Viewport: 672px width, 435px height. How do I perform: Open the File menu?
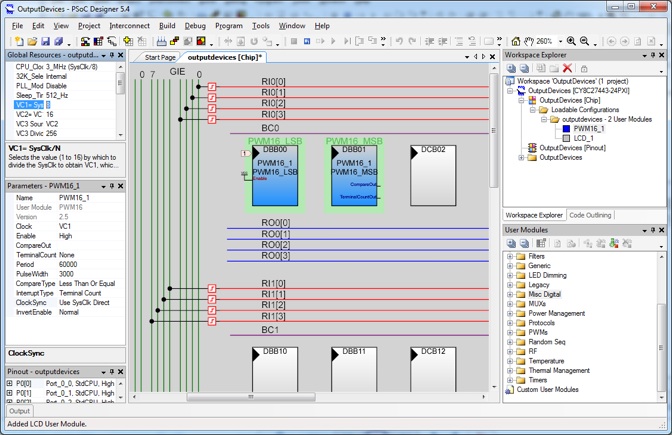(18, 26)
